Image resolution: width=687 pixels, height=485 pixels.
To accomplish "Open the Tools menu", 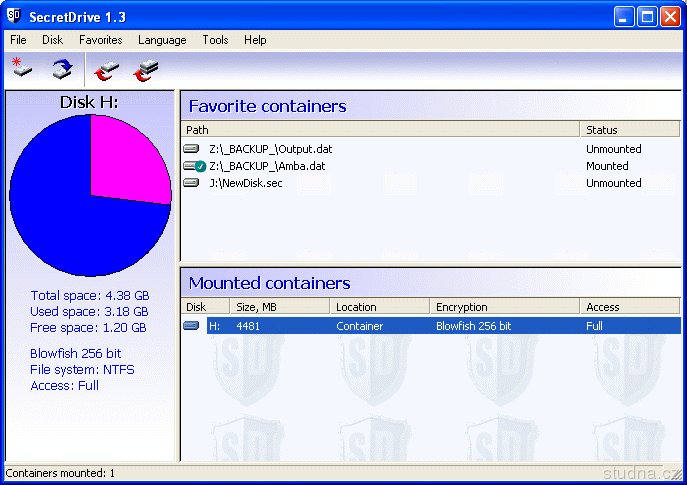I will pyautogui.click(x=215, y=40).
